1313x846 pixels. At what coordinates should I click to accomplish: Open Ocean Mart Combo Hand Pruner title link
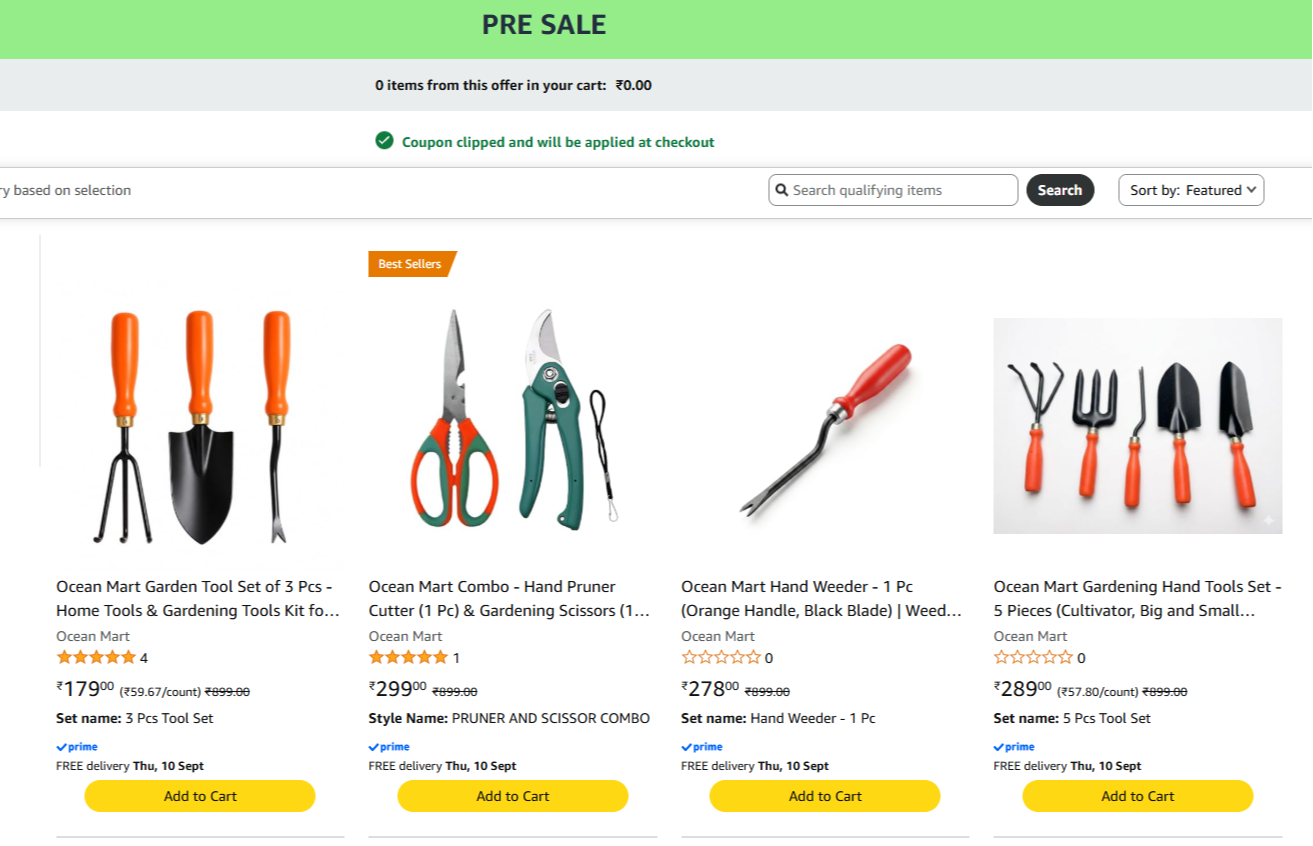509,598
